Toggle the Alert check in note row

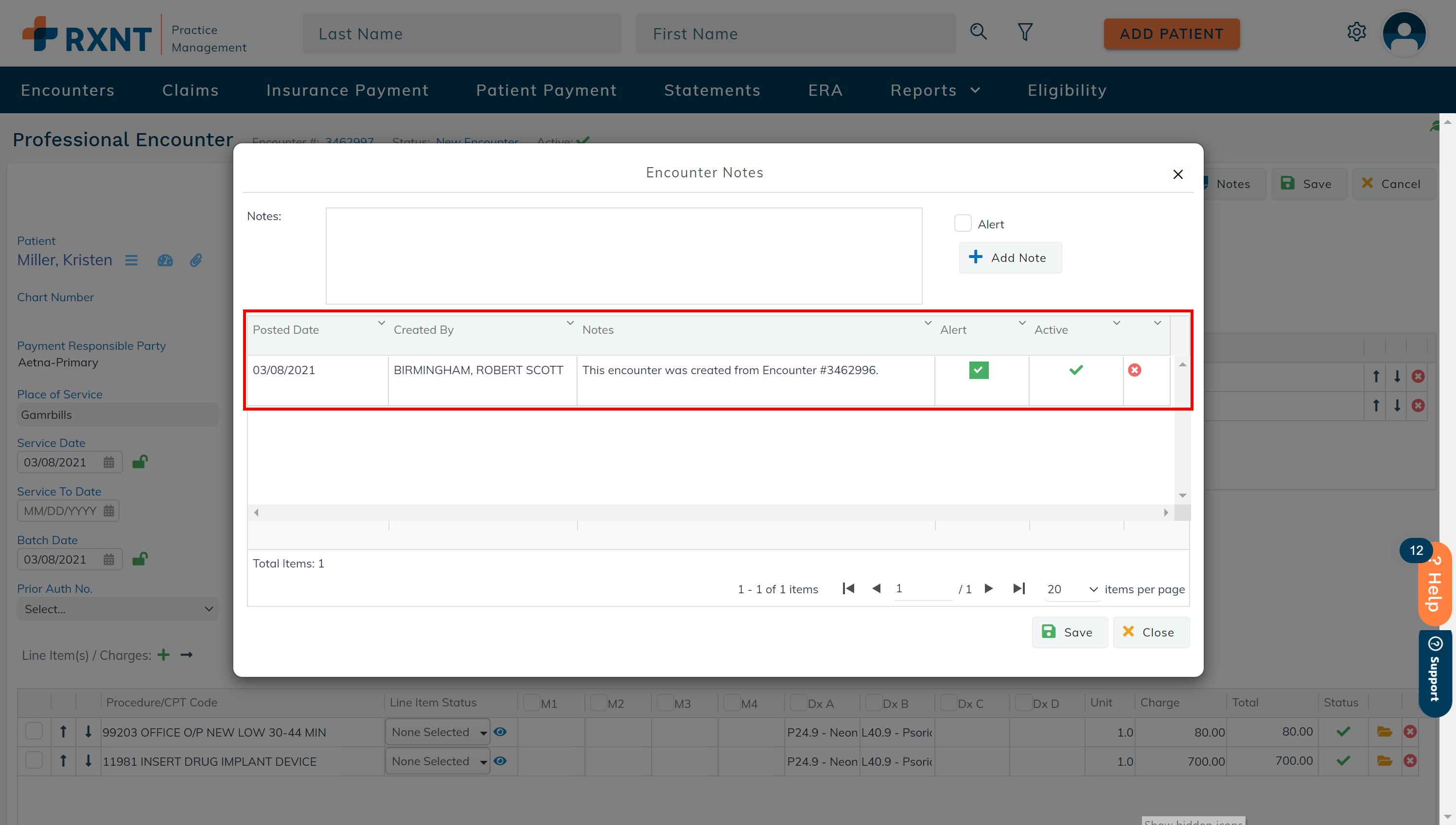[x=979, y=370]
